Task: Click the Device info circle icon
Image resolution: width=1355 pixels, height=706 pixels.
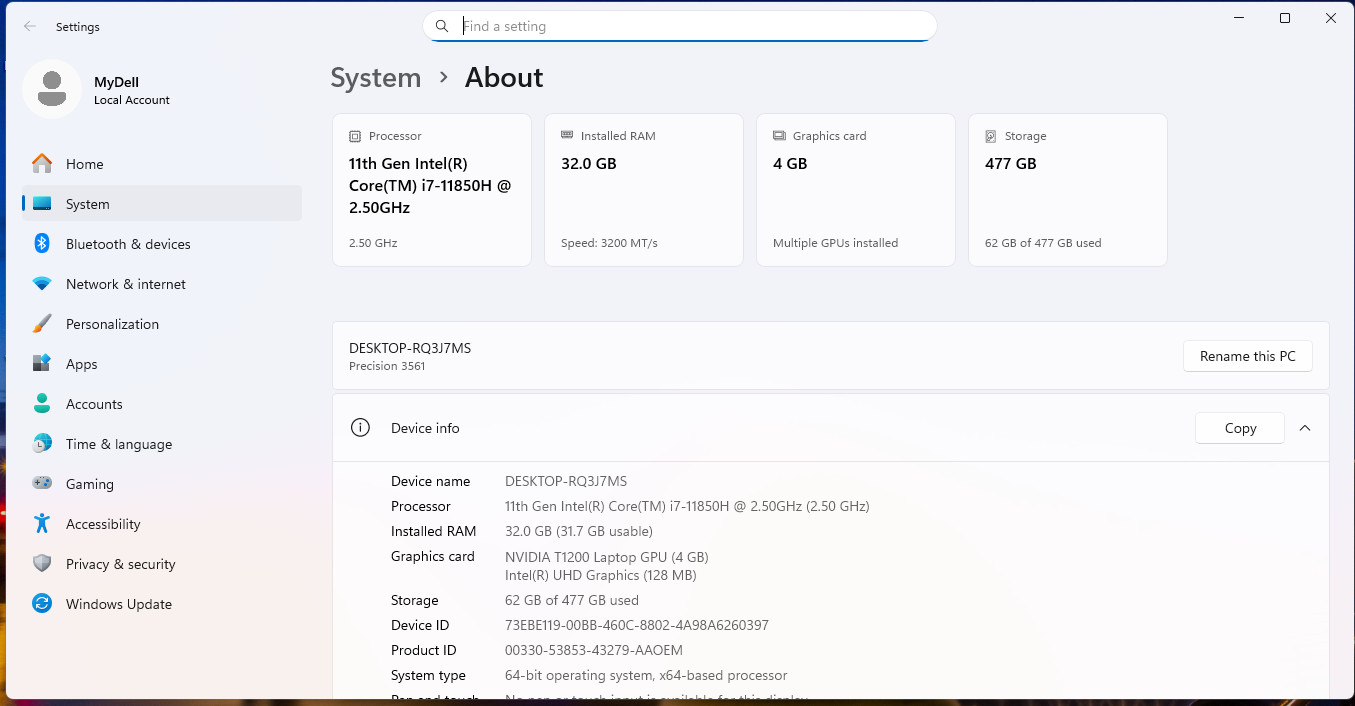Action: 360,428
